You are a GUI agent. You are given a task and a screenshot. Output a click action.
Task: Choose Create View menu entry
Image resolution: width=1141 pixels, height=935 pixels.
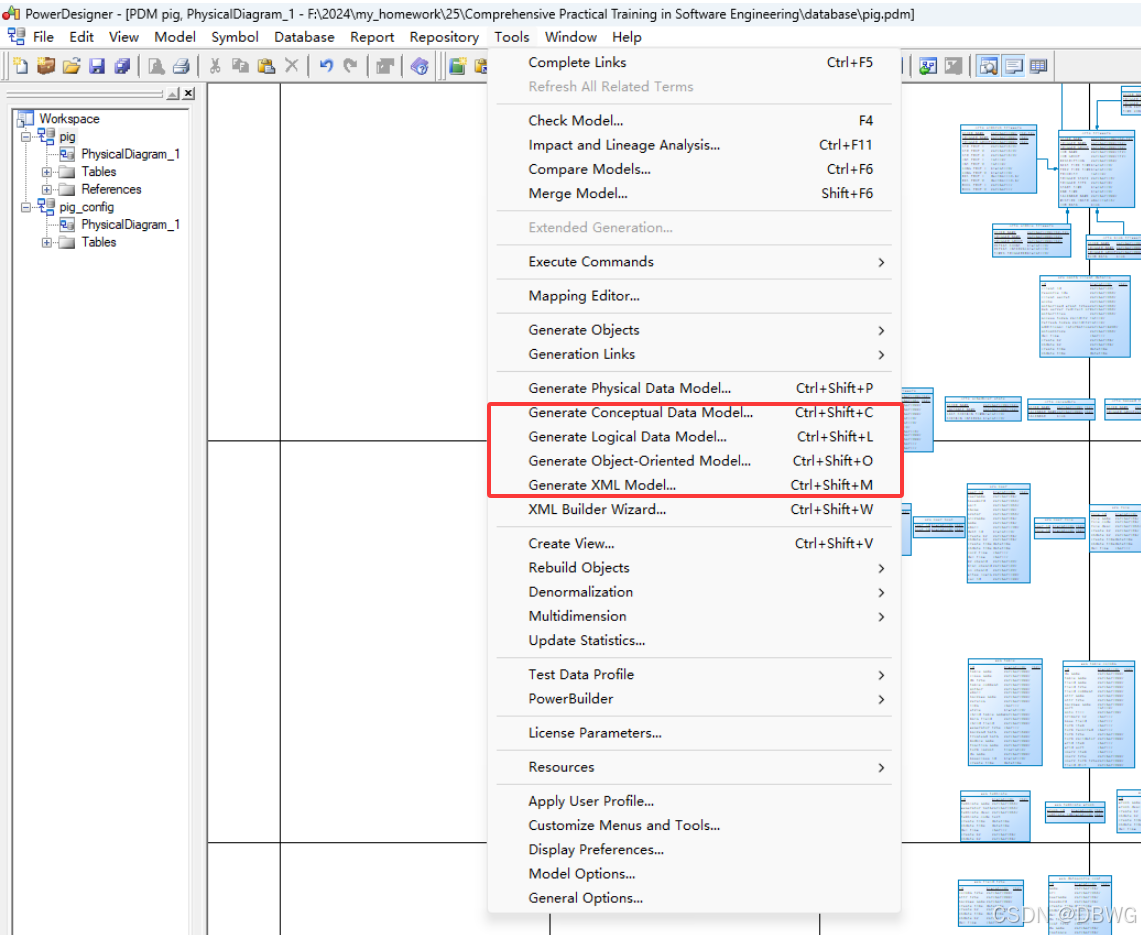pos(693,544)
